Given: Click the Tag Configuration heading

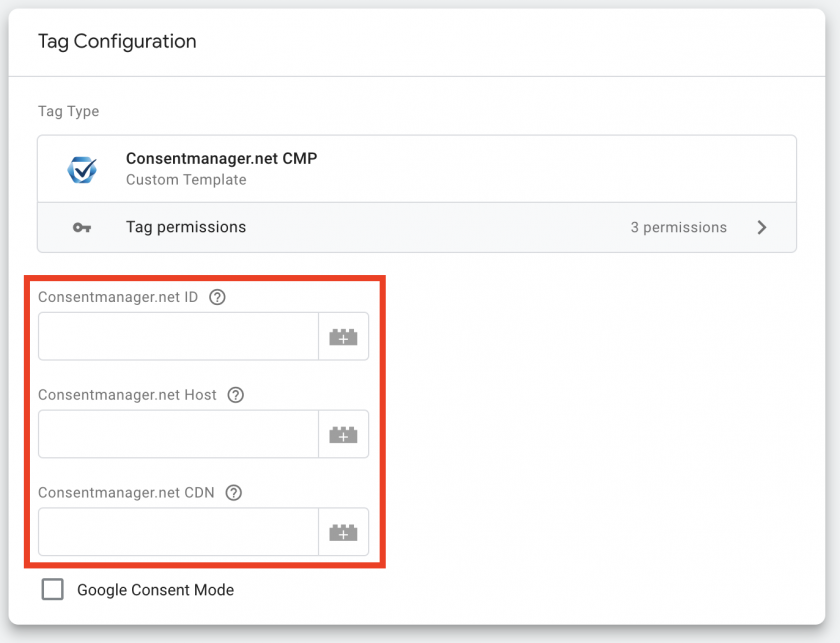Looking at the screenshot, I should coord(117,41).
